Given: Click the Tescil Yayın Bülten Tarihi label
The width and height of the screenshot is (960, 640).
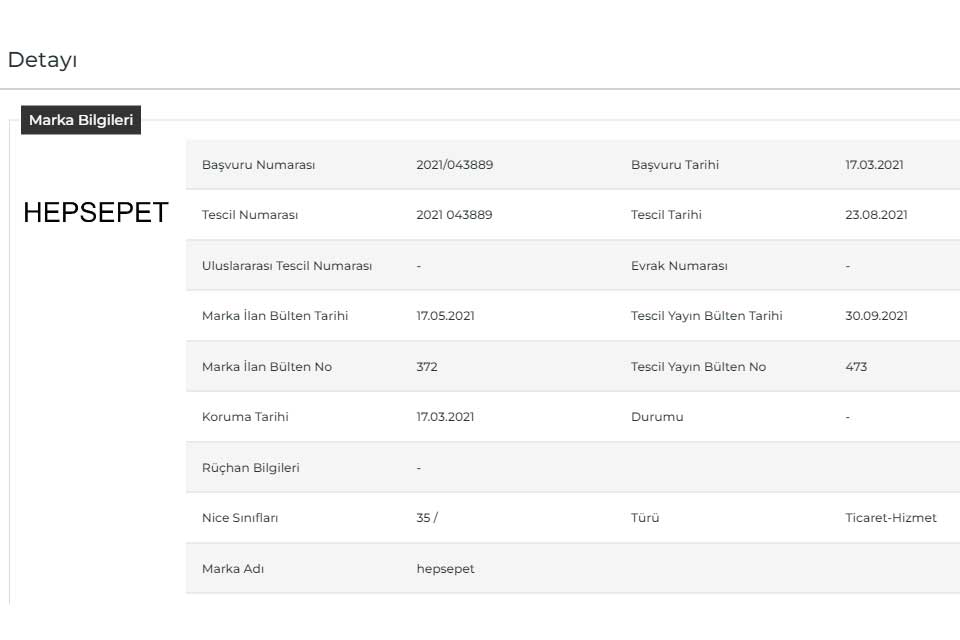Looking at the screenshot, I should click(x=707, y=316).
